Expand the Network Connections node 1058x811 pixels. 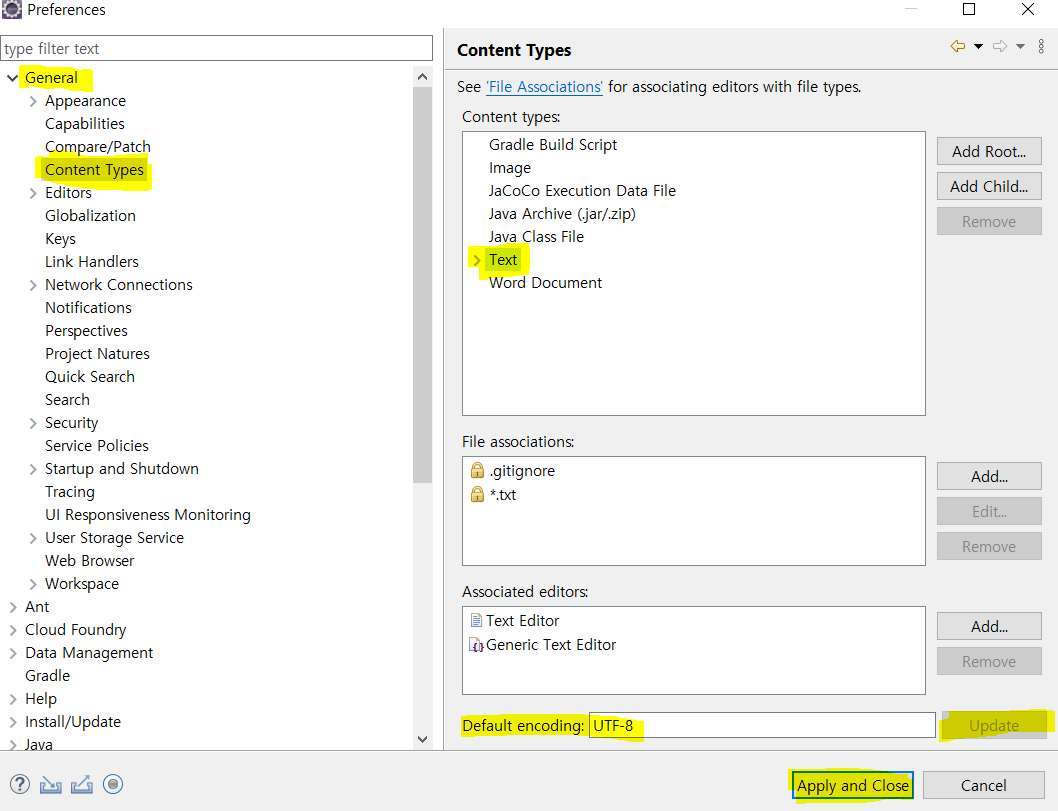tap(32, 285)
